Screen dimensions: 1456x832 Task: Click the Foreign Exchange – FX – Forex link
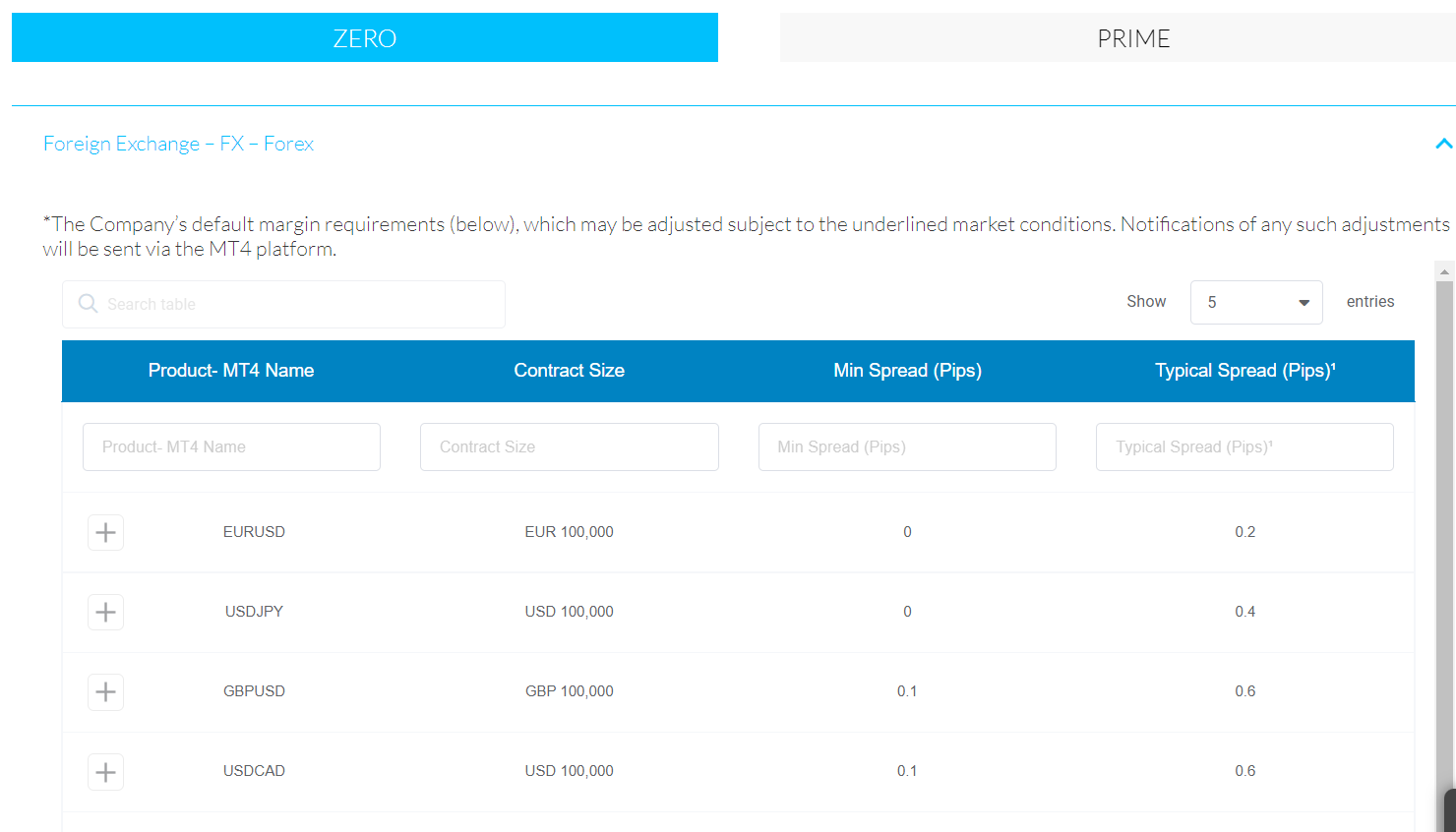[178, 144]
